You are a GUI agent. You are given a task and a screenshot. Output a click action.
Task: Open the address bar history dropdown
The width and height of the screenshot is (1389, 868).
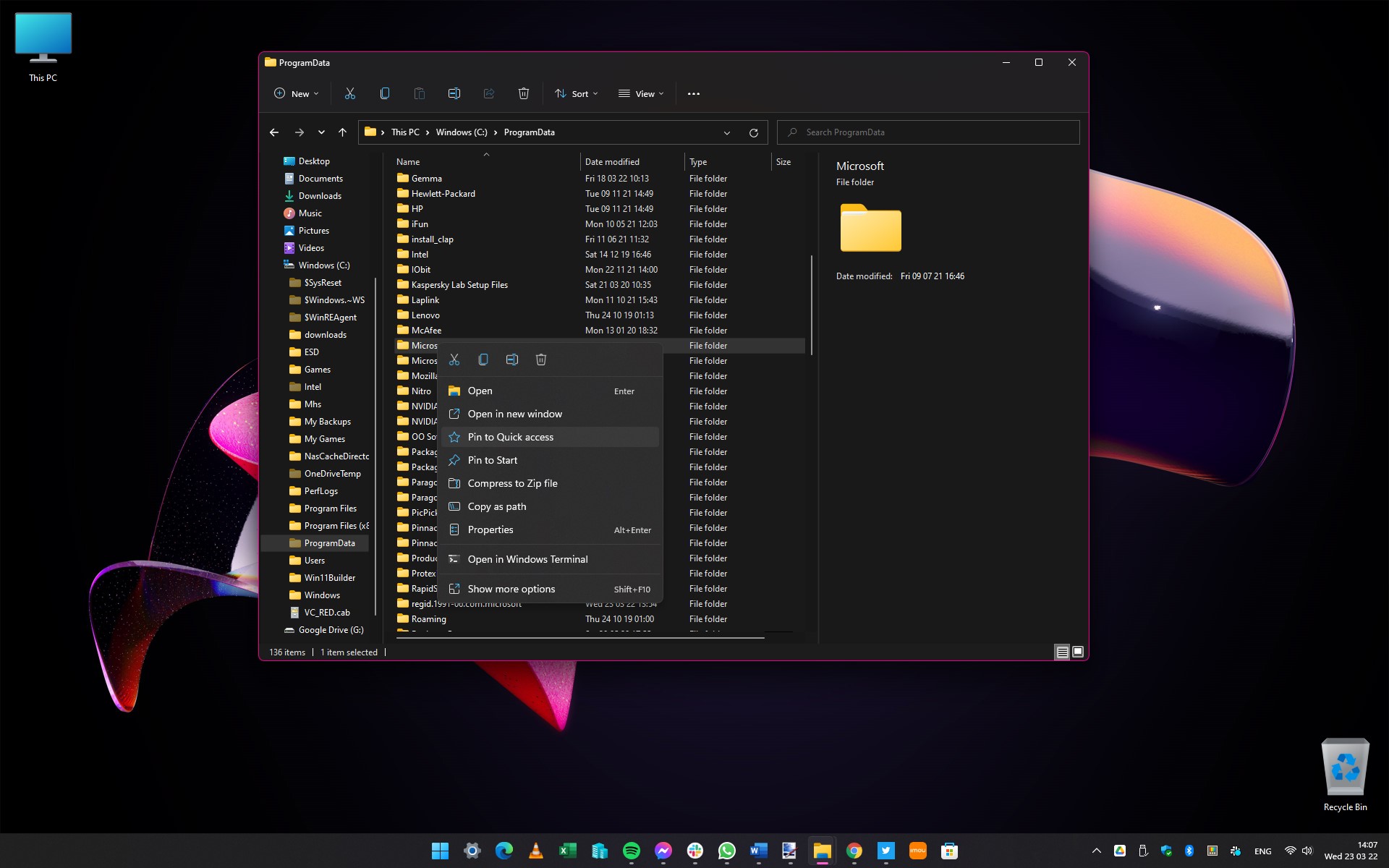pos(726,132)
